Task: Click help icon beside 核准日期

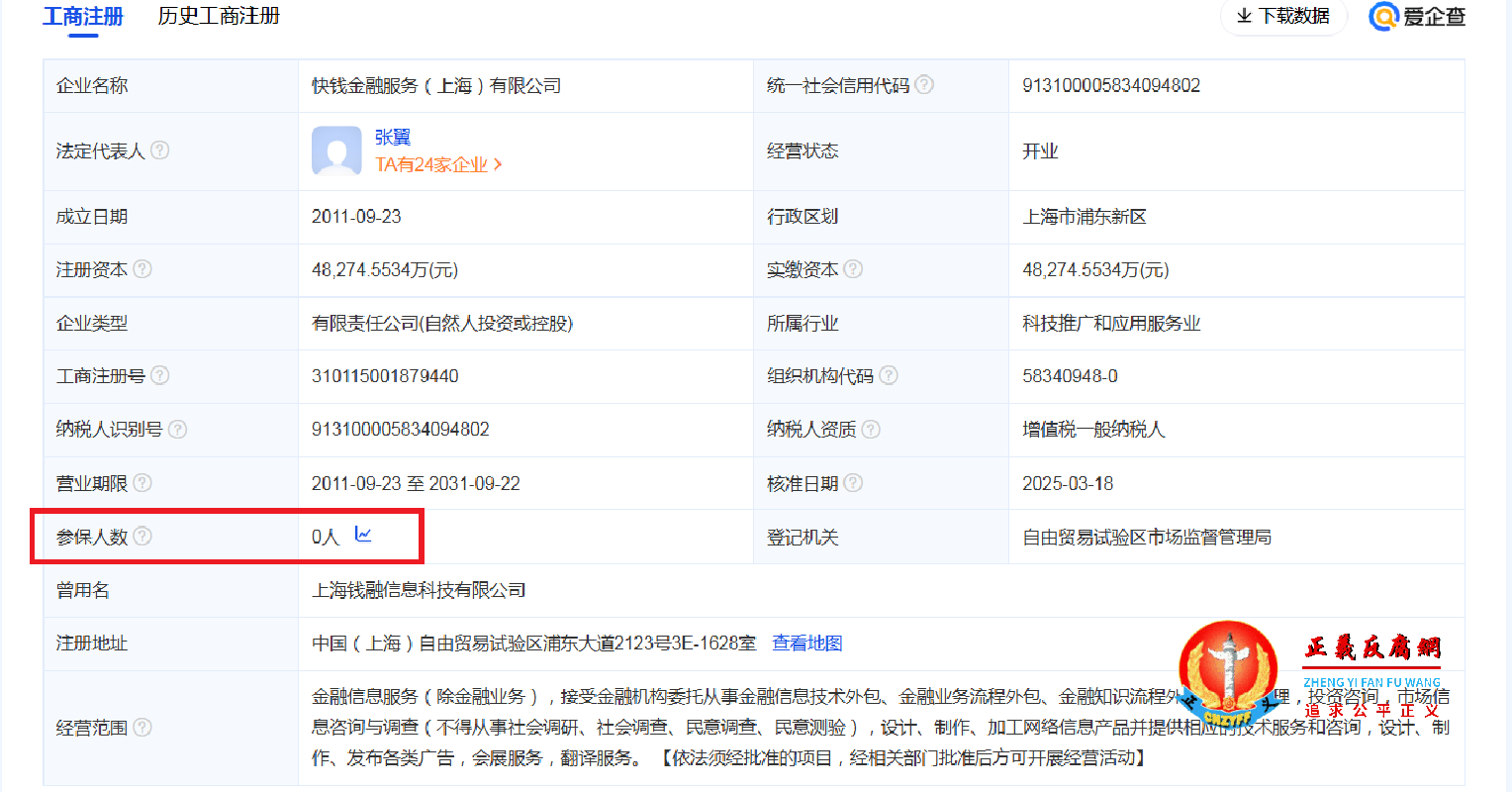Action: (x=853, y=482)
